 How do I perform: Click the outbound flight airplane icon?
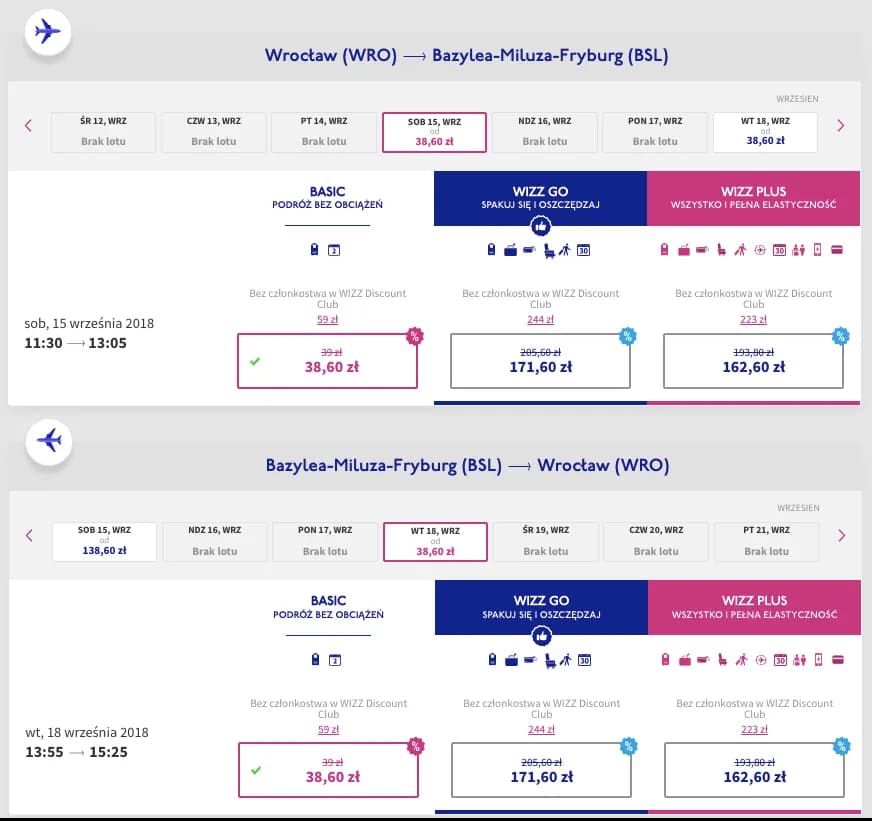pos(47,31)
